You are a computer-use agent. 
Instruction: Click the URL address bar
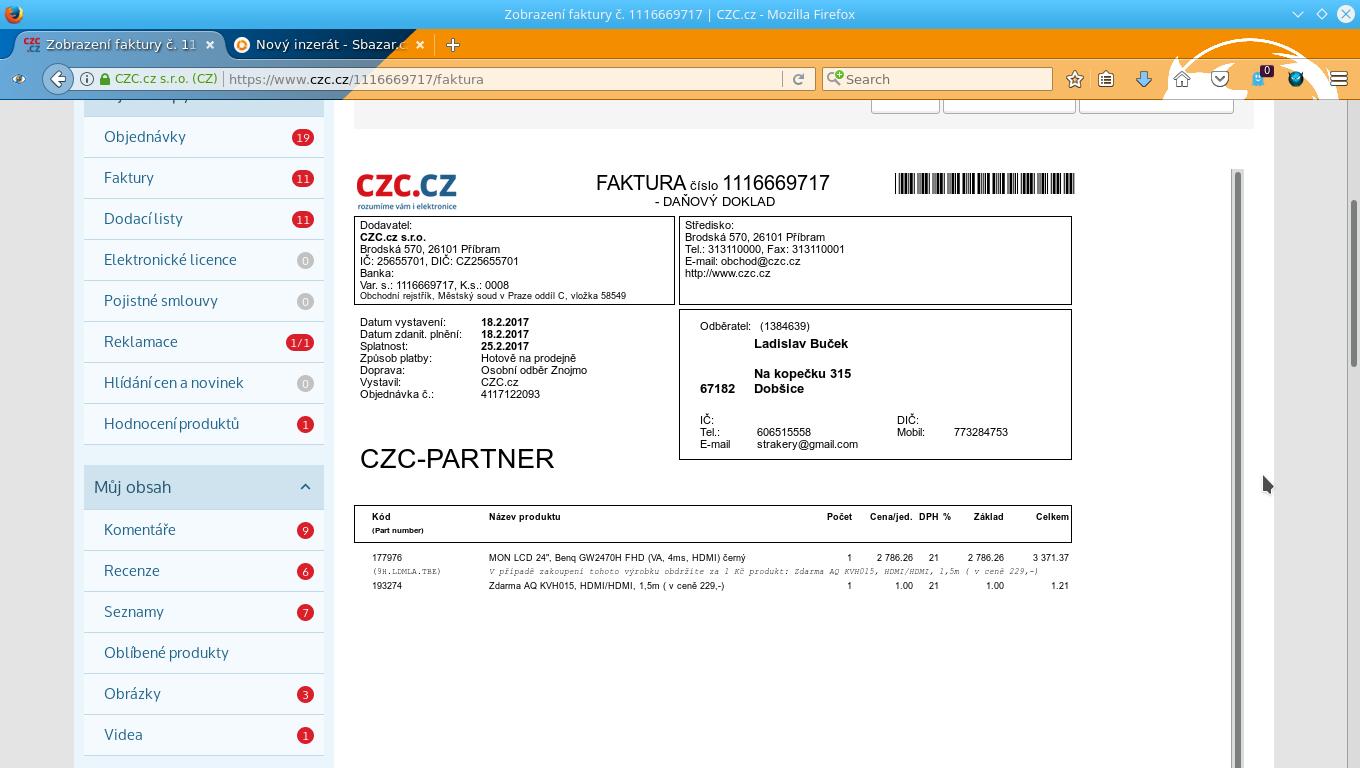[x=500, y=79]
